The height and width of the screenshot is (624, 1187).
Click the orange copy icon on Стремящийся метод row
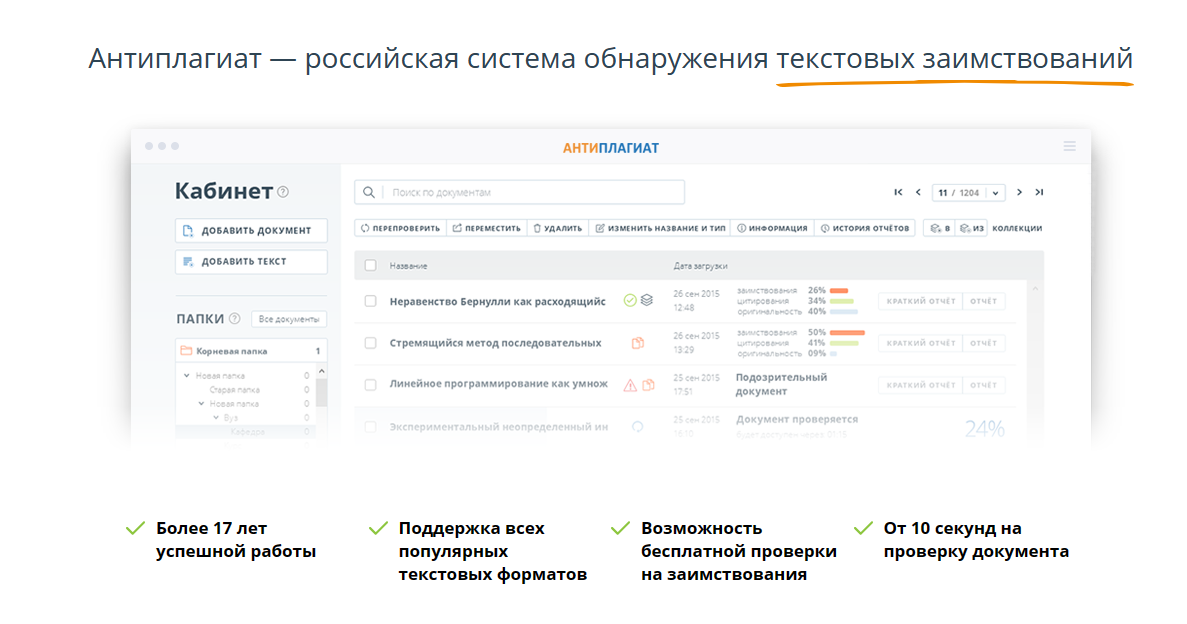pos(638,343)
